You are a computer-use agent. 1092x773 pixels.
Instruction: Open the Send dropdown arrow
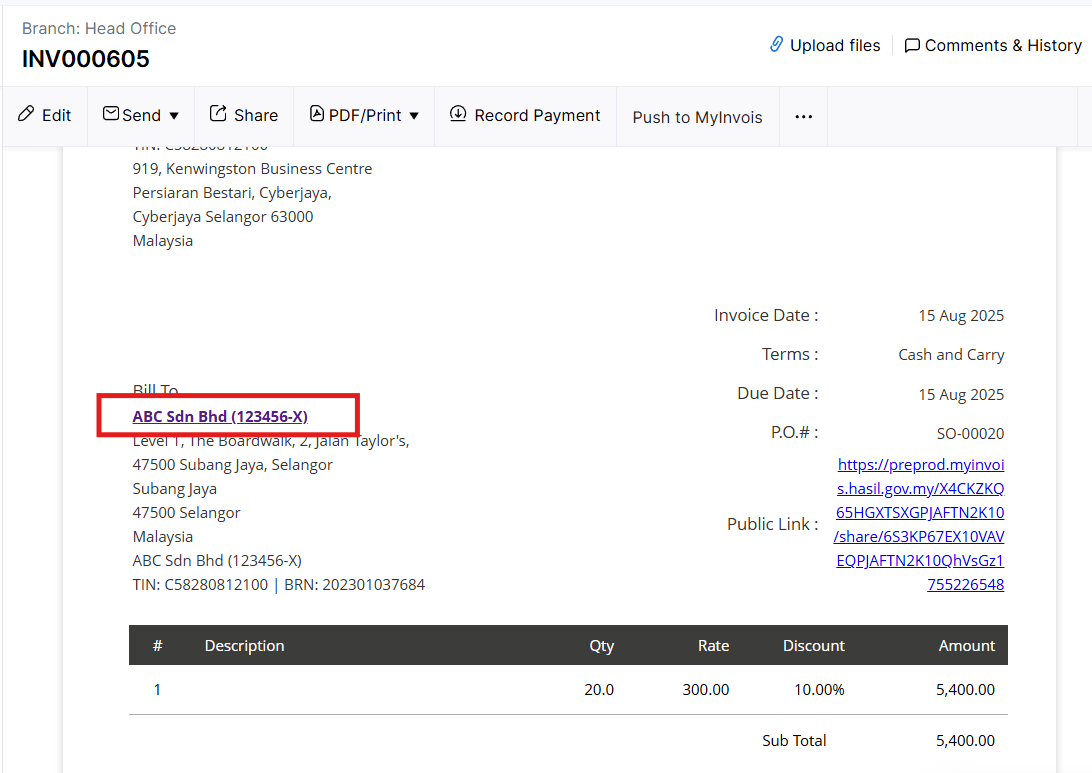tap(174, 116)
